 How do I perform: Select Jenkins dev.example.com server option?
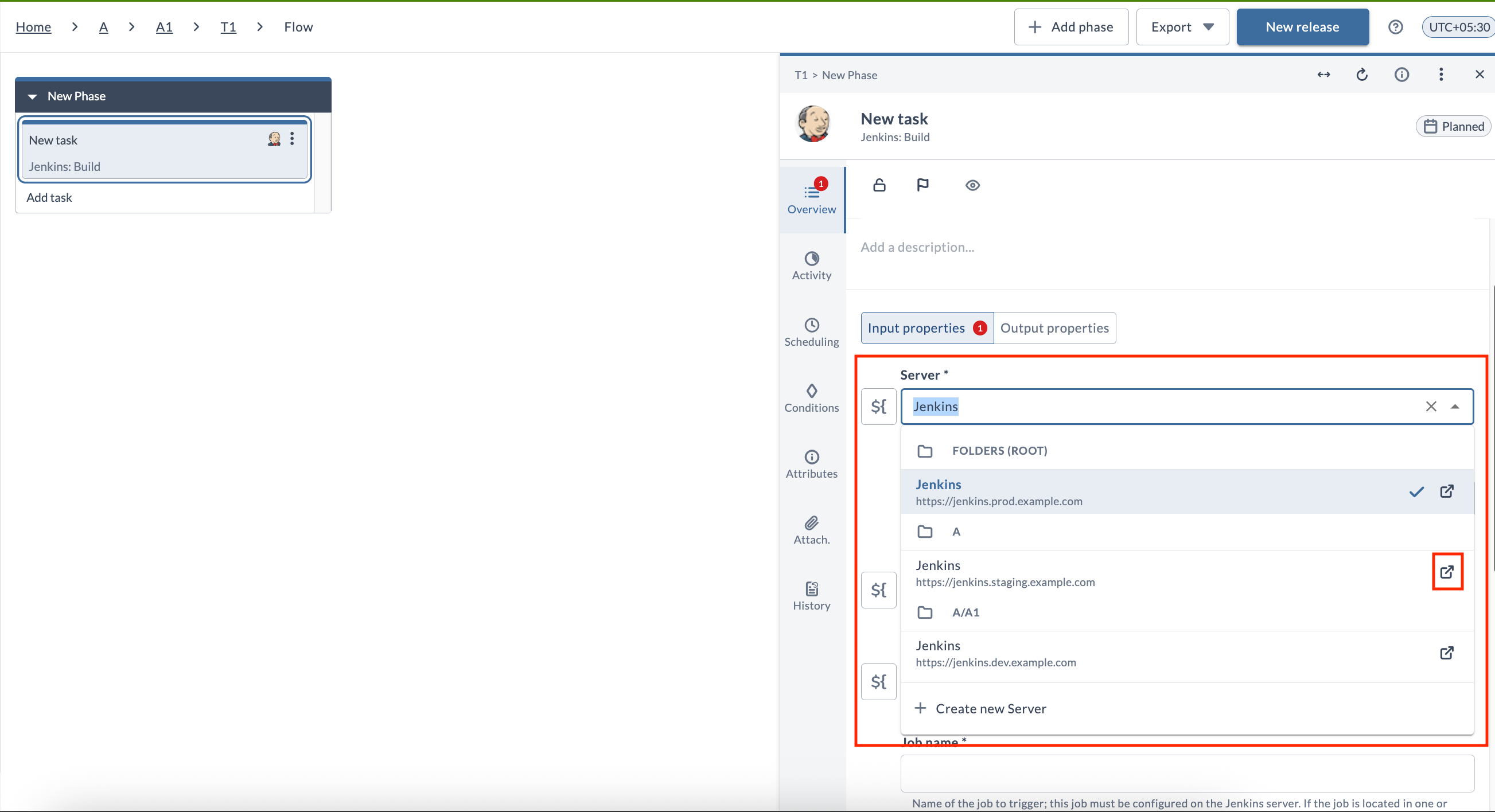[x=1187, y=654]
